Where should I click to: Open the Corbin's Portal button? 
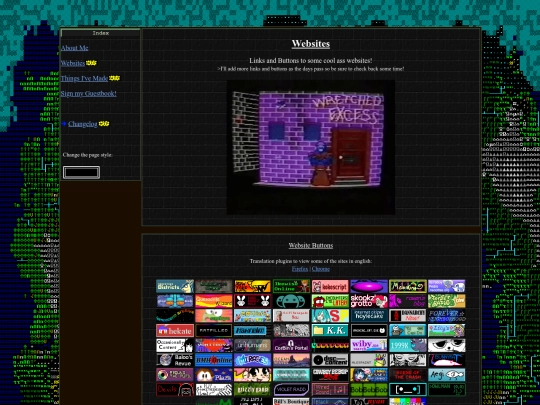[x=291, y=345]
